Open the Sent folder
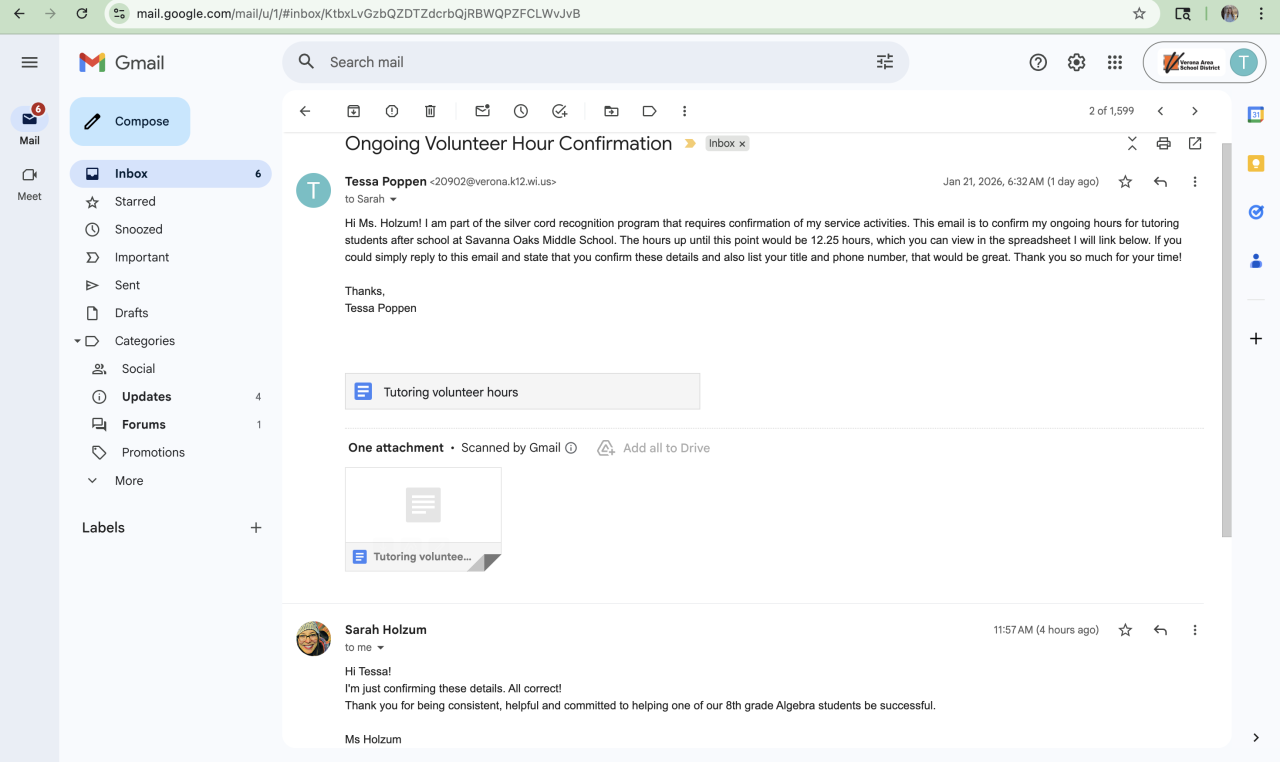Screen dimensions: 1280x762 (127, 285)
